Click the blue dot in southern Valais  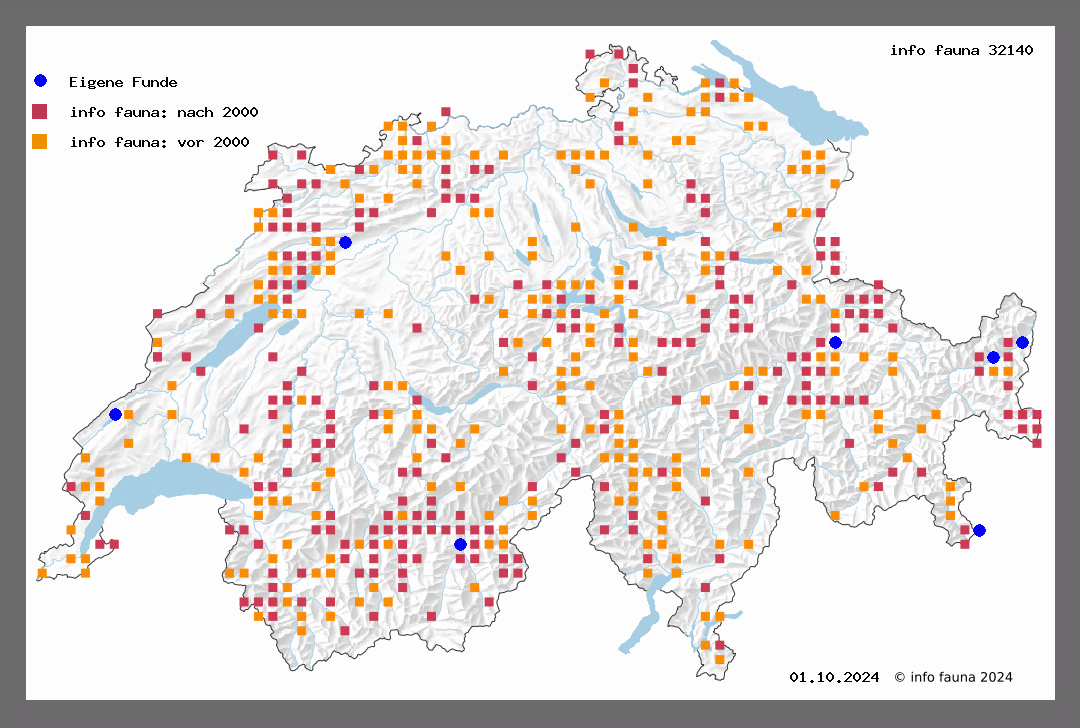[x=460, y=544]
